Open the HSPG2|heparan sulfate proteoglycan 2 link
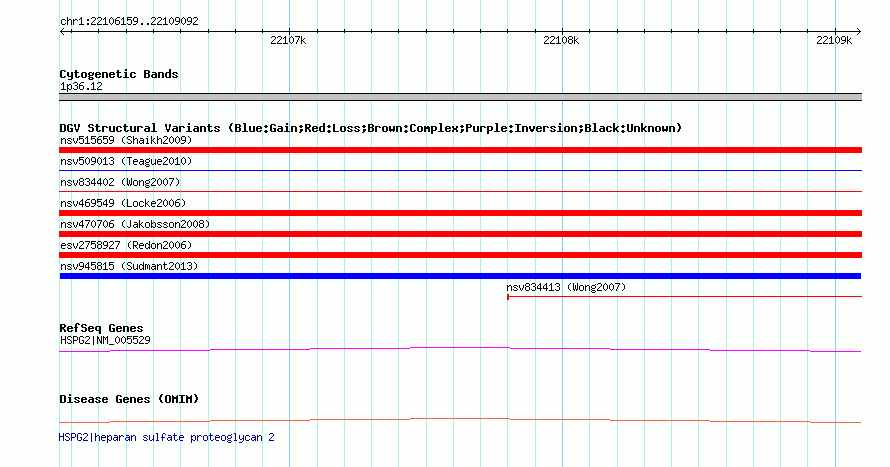Image resolution: width=890 pixels, height=467 pixels. point(166,437)
